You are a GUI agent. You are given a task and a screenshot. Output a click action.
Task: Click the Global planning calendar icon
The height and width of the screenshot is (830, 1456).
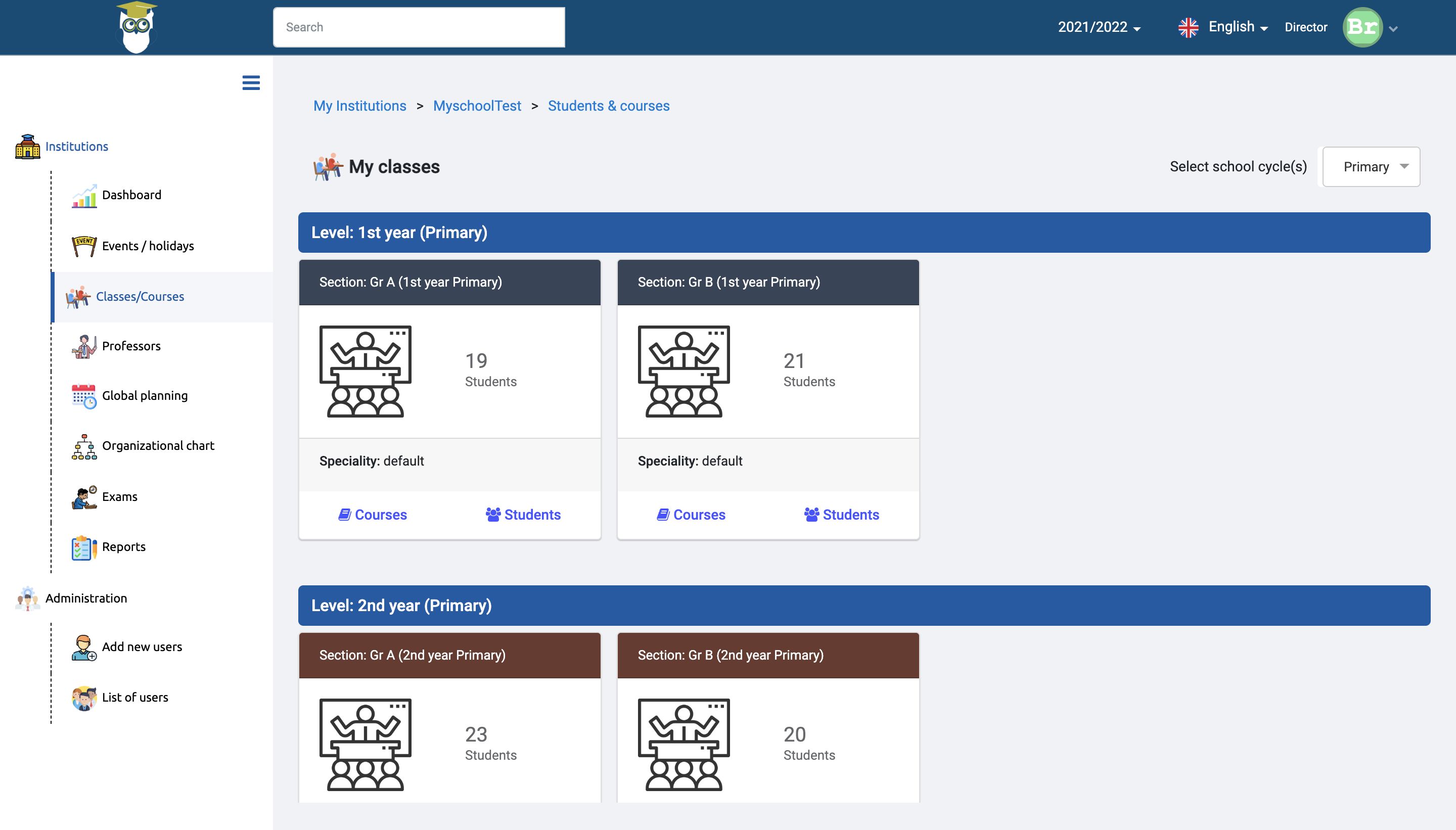84,396
